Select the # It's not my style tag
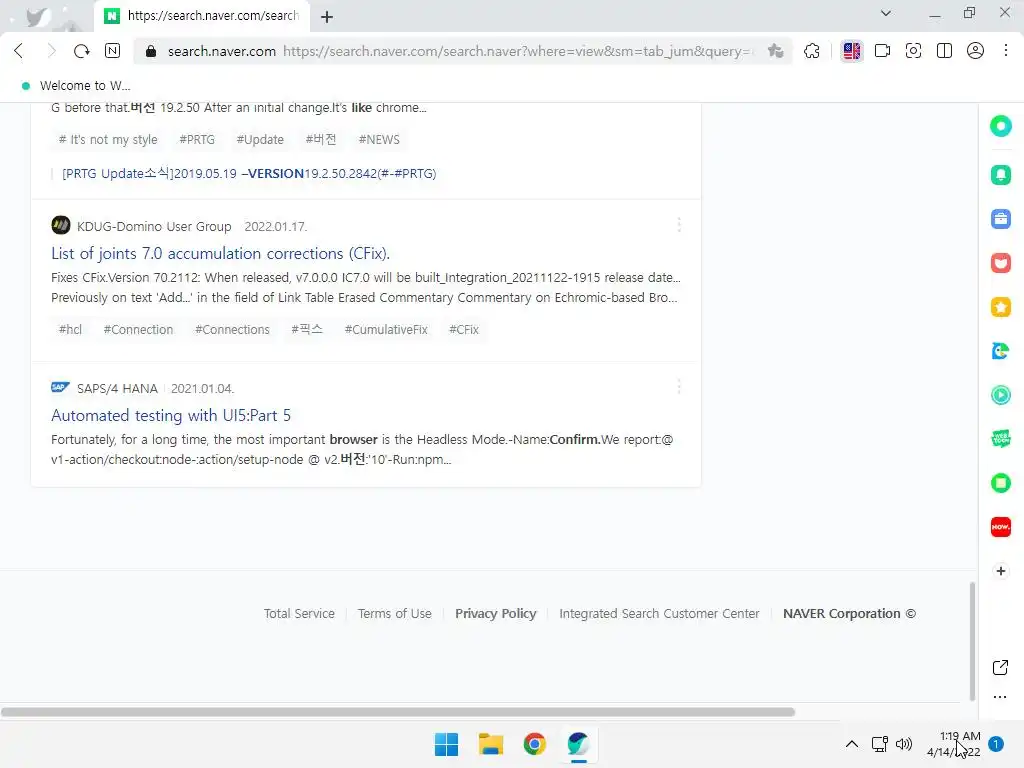Image resolution: width=1024 pixels, height=768 pixels. click(x=108, y=140)
